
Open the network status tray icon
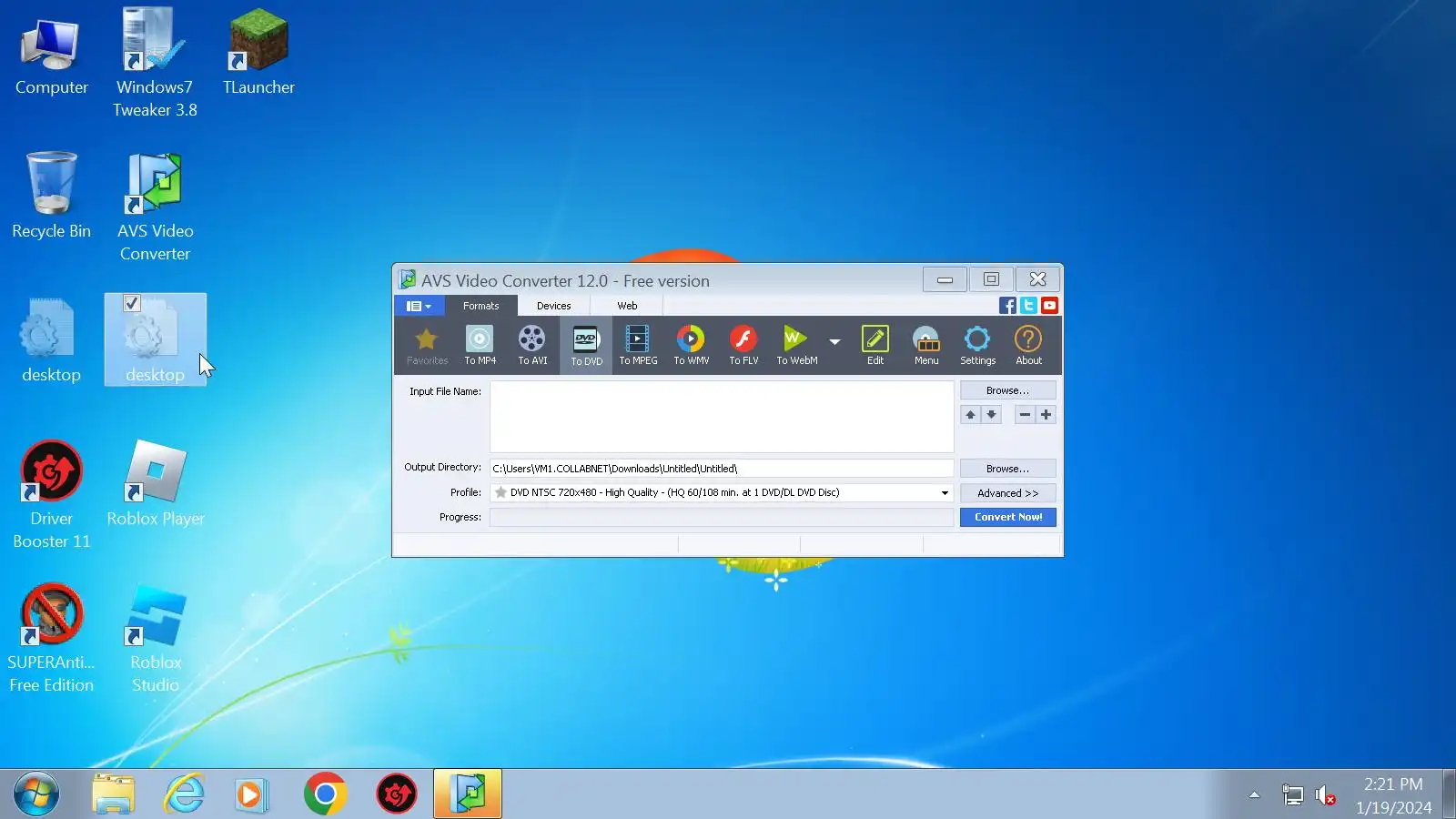pyautogui.click(x=1292, y=795)
